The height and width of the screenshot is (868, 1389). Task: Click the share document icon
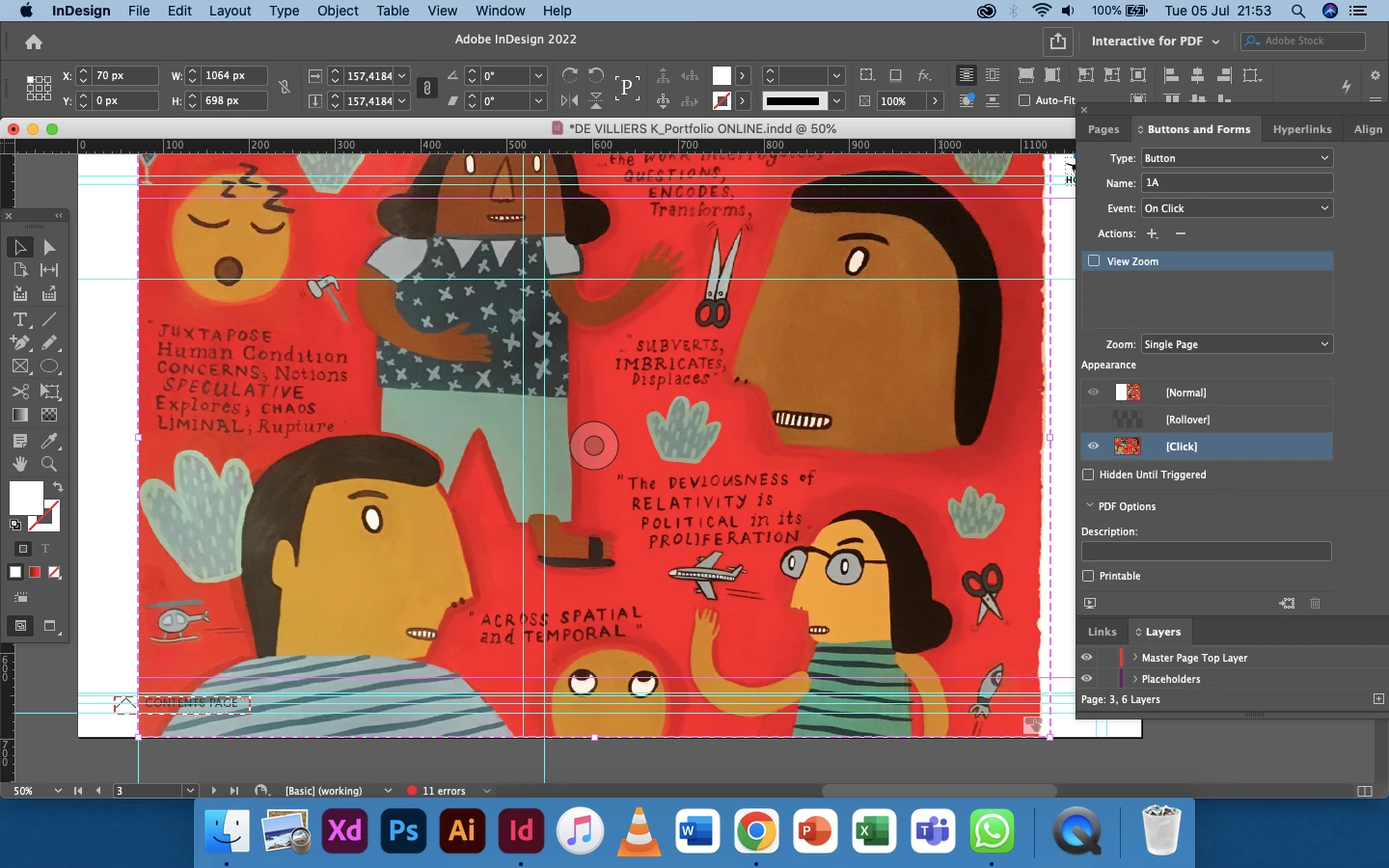tap(1058, 41)
